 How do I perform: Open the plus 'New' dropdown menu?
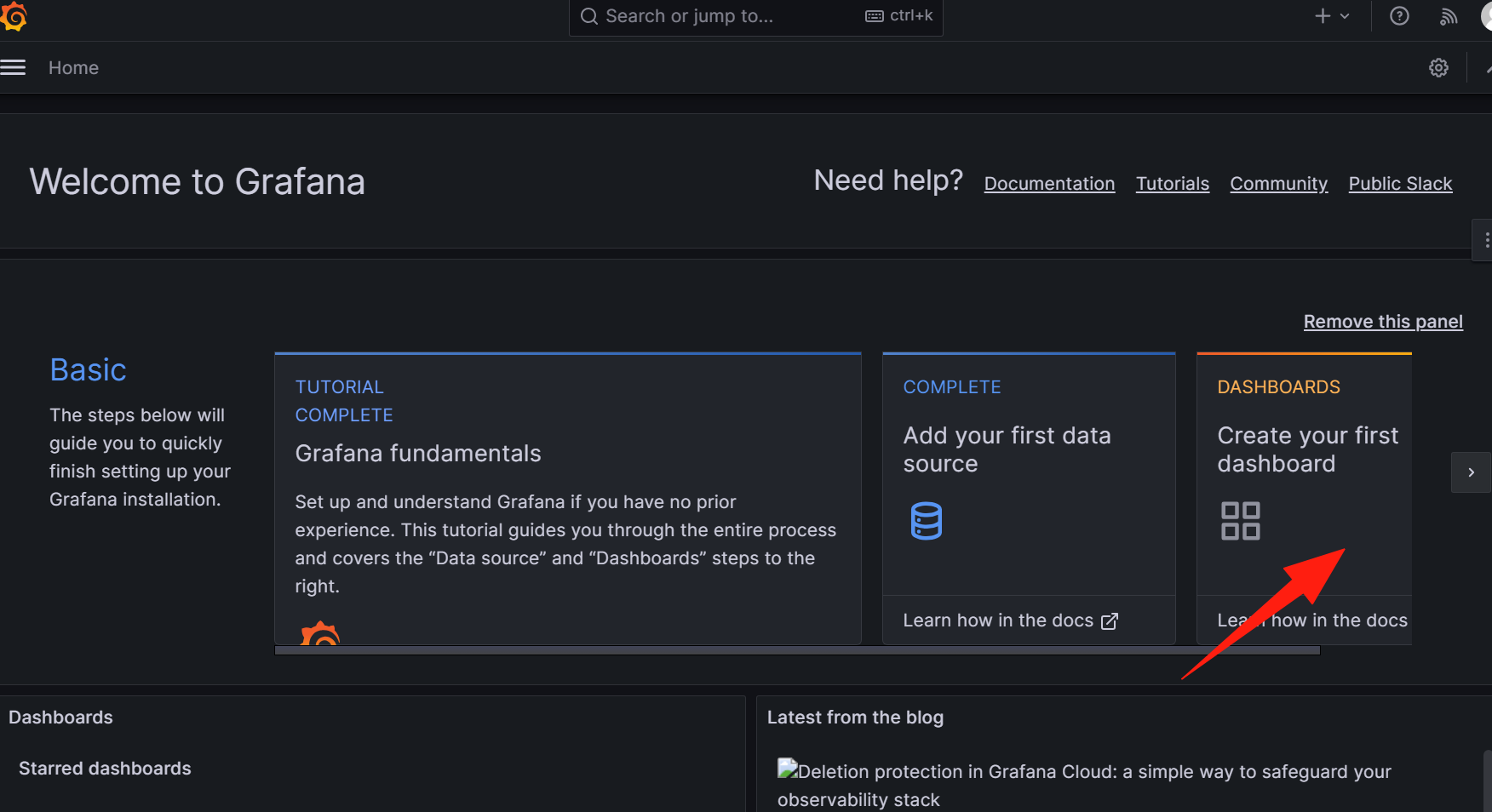click(x=1332, y=16)
